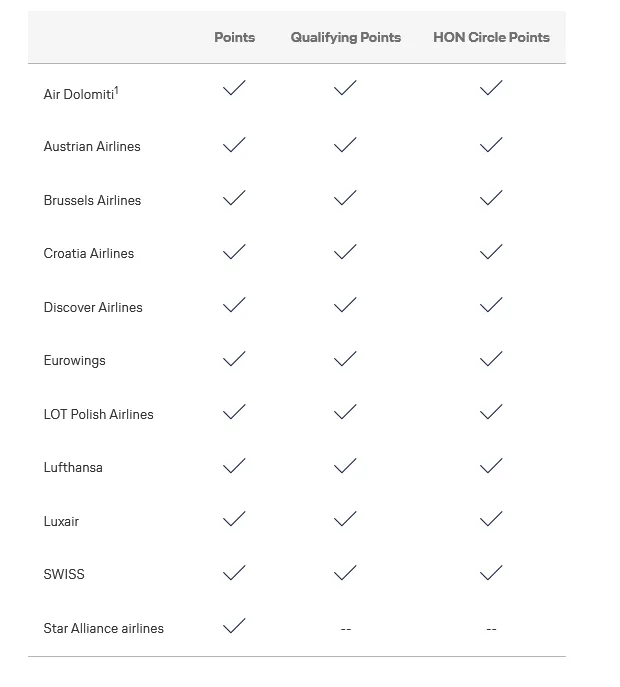Click the Points checkmark for Croatia Airlines
This screenshot has width=620, height=687.
point(234,252)
